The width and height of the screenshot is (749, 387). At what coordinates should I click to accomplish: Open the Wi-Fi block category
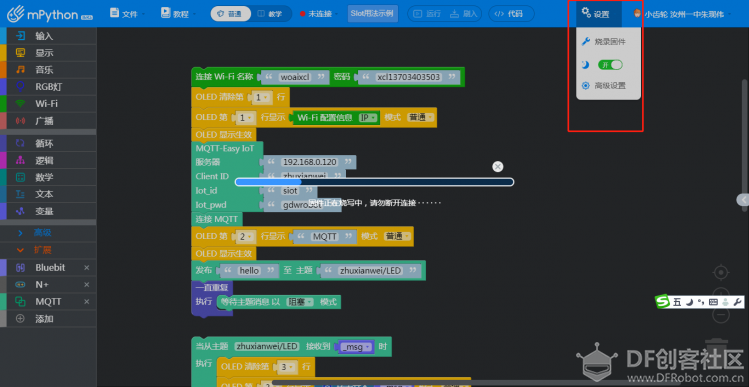(48, 104)
